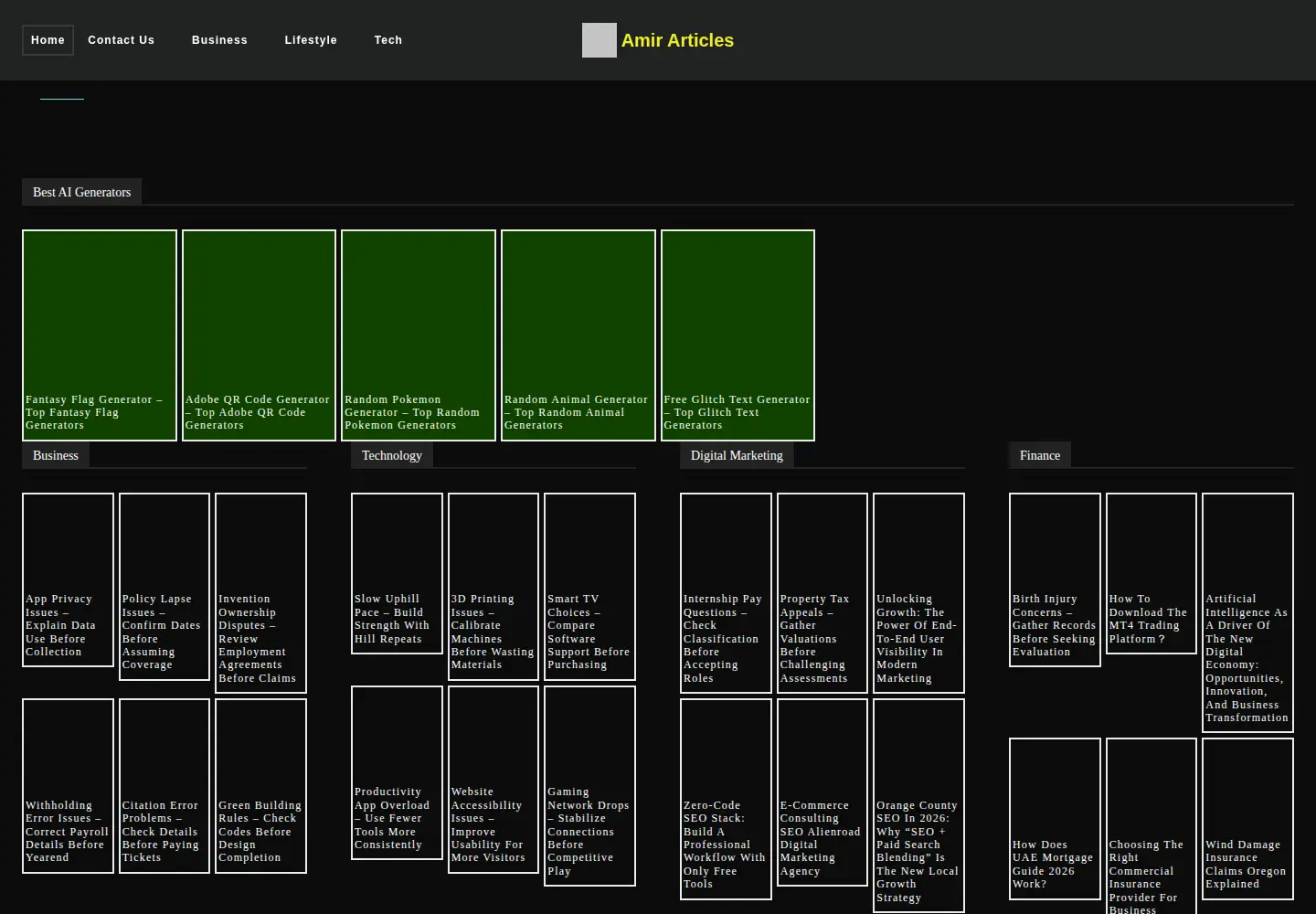Open the Best AI Generators category heading
This screenshot has height=914, width=1316.
[x=81, y=192]
